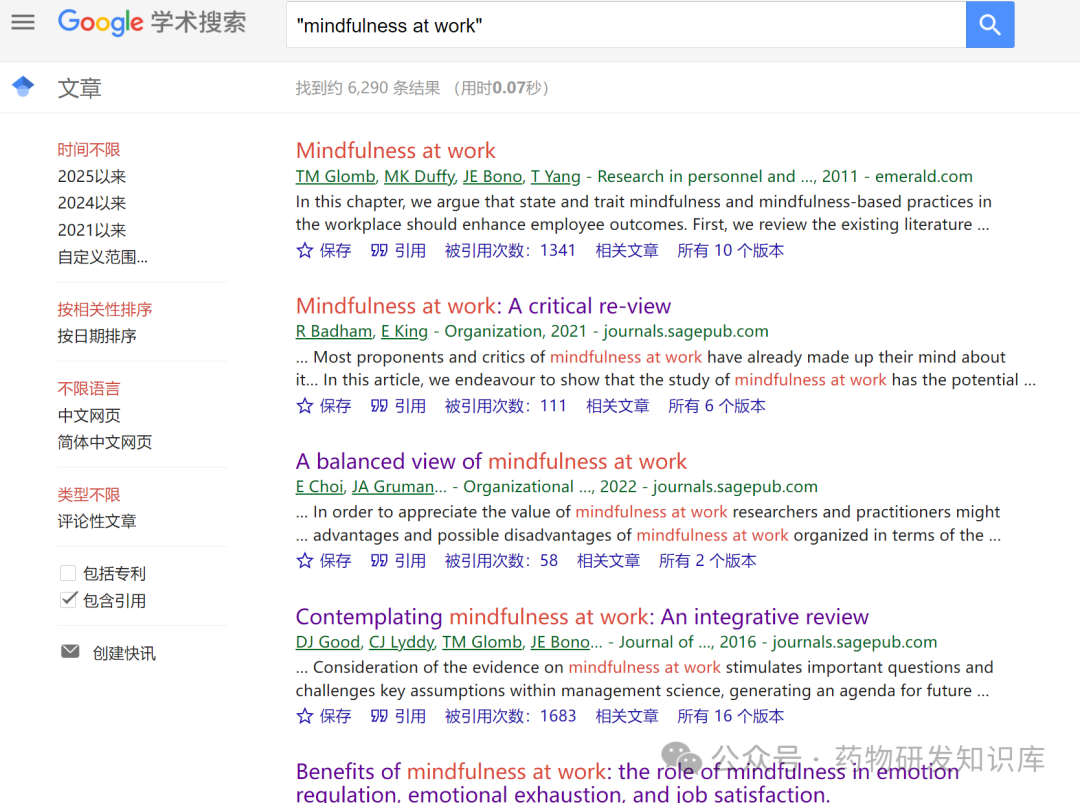Filter results to 2025以来

coord(91,177)
